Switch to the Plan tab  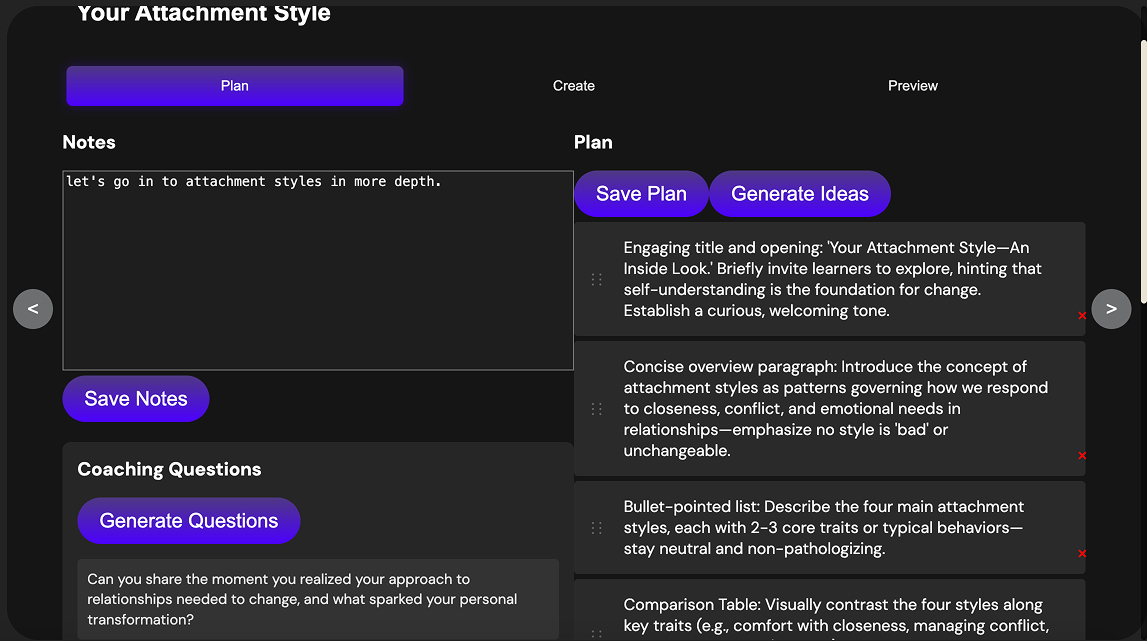[235, 86]
